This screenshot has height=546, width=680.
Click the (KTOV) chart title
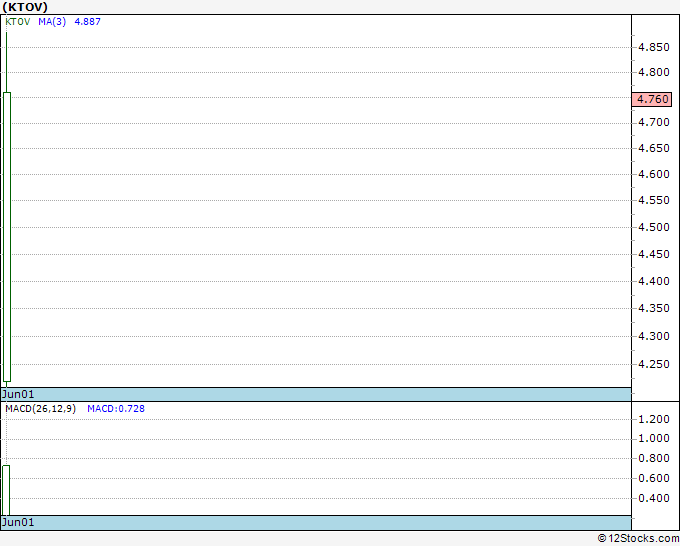25,6
